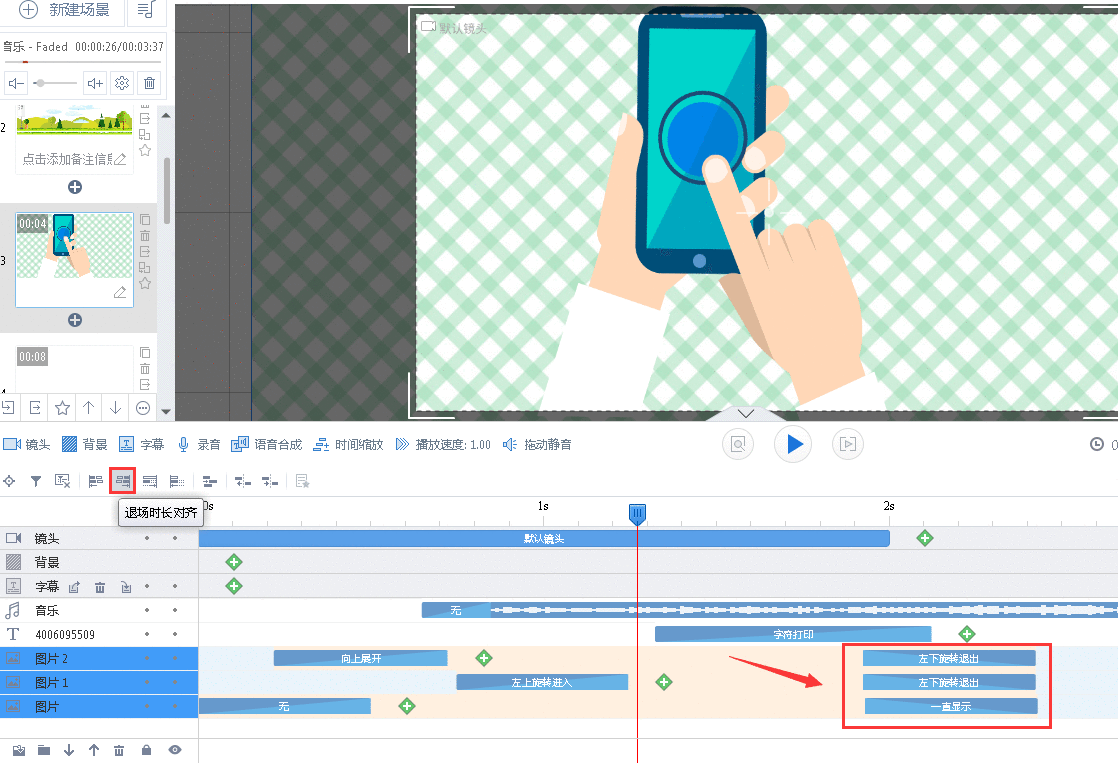This screenshot has width=1118, height=763.
Task: Click the music volume slider
Action: (x=55, y=83)
